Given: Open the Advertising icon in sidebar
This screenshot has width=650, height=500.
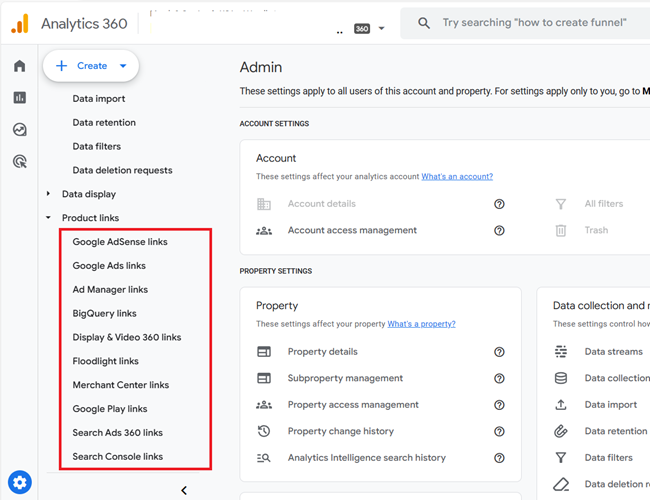Looking at the screenshot, I should [19, 161].
